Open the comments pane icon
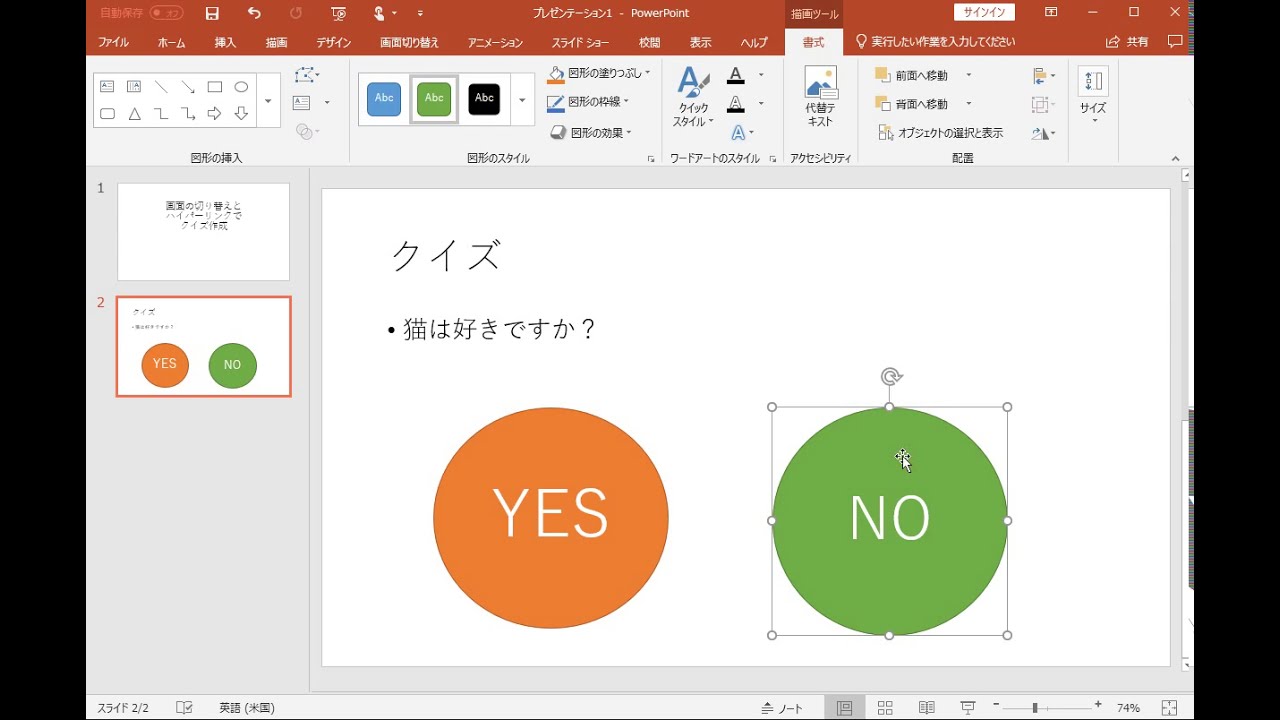This screenshot has height=720, width=1280. (1175, 42)
